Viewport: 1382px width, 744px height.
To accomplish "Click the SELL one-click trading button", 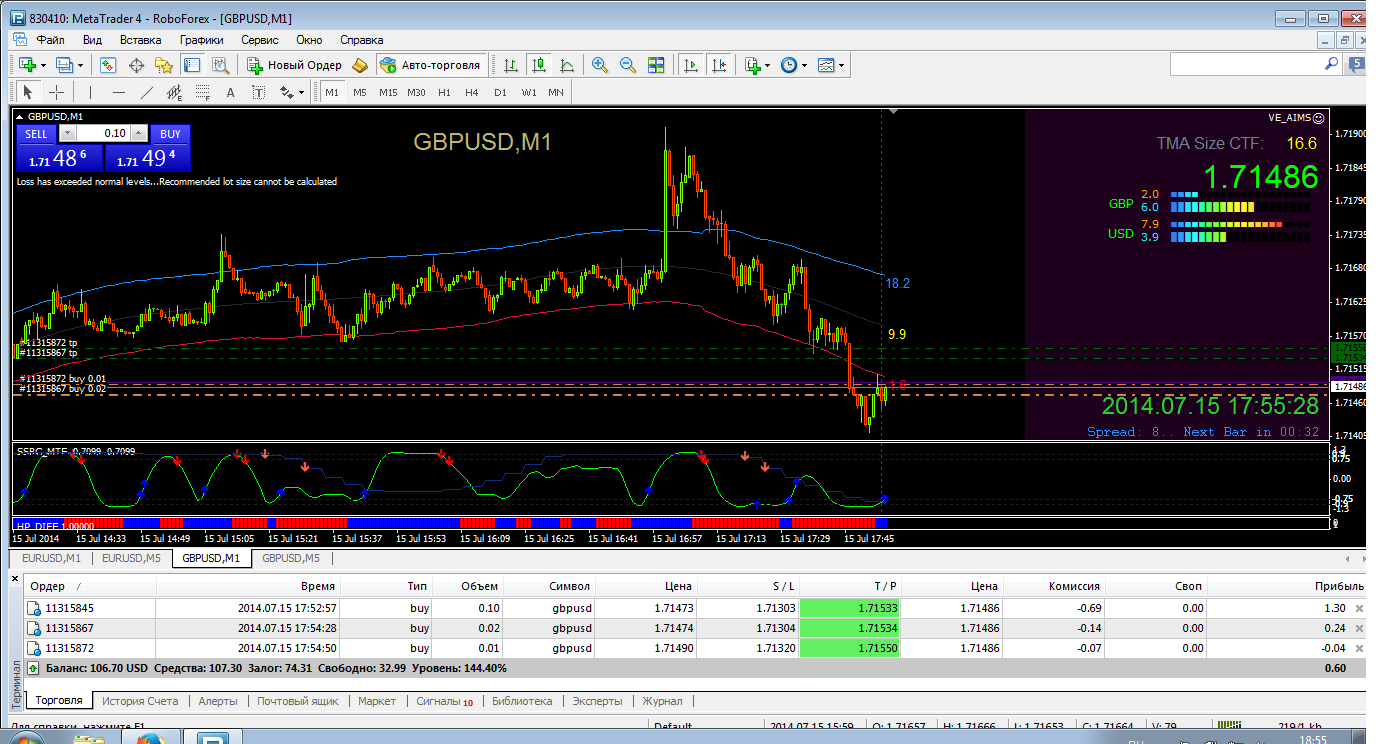I will click(37, 134).
